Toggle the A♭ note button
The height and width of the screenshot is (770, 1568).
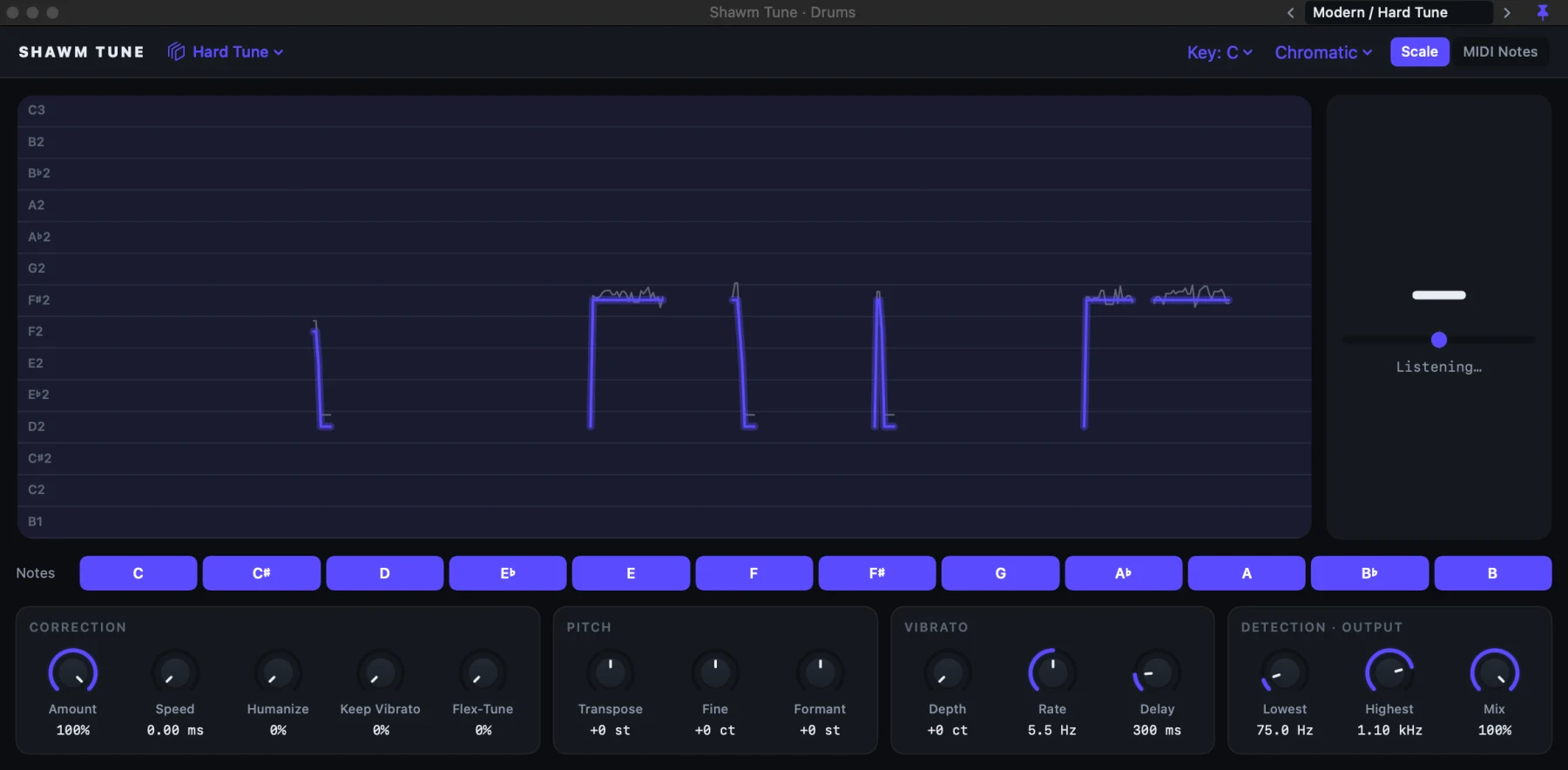click(1123, 573)
